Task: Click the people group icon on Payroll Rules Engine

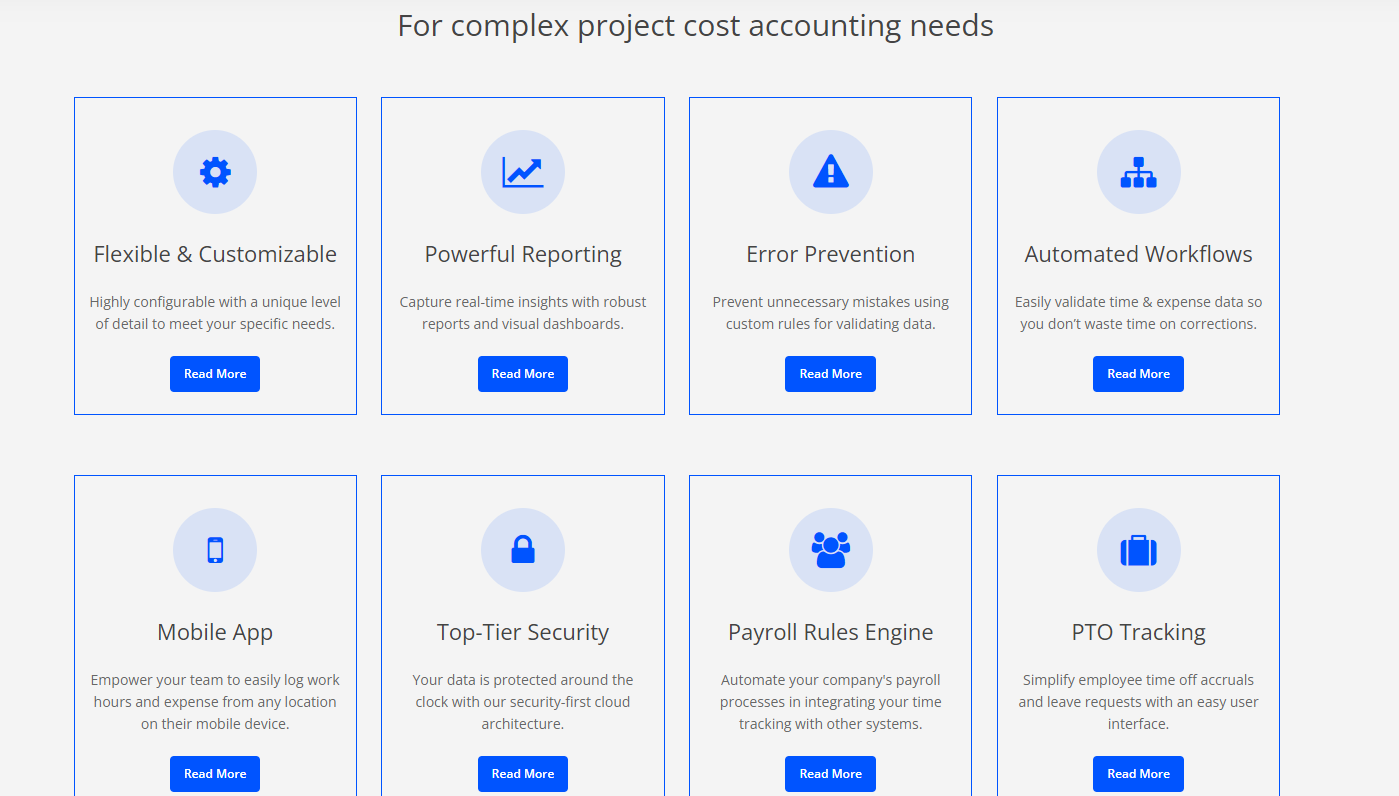Action: pos(830,549)
